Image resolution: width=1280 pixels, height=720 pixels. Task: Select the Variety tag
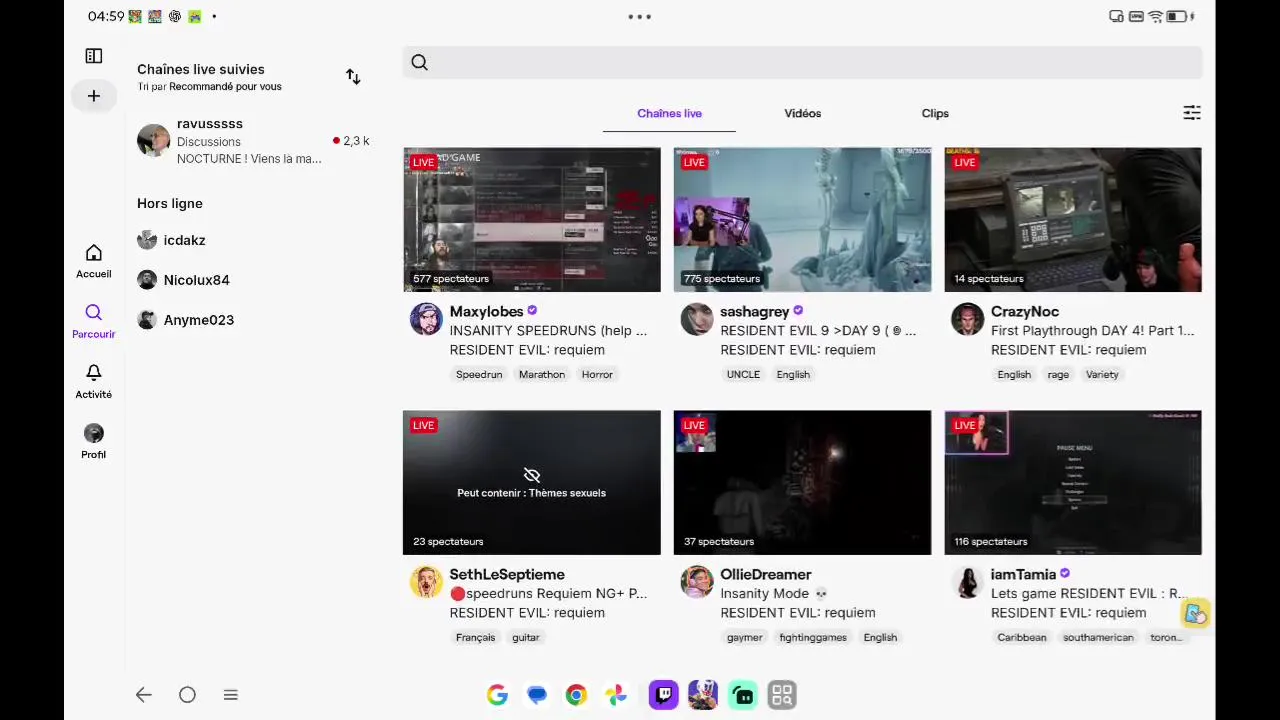click(1102, 375)
